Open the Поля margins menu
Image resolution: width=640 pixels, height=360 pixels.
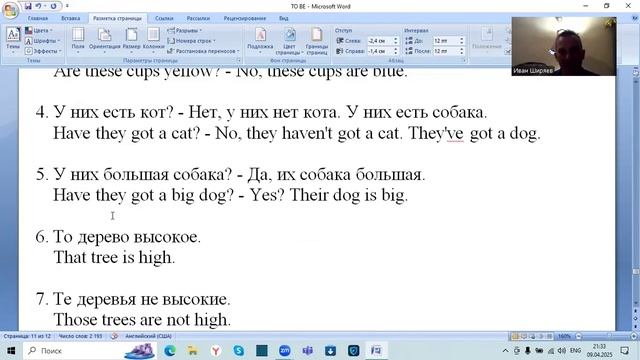78,40
